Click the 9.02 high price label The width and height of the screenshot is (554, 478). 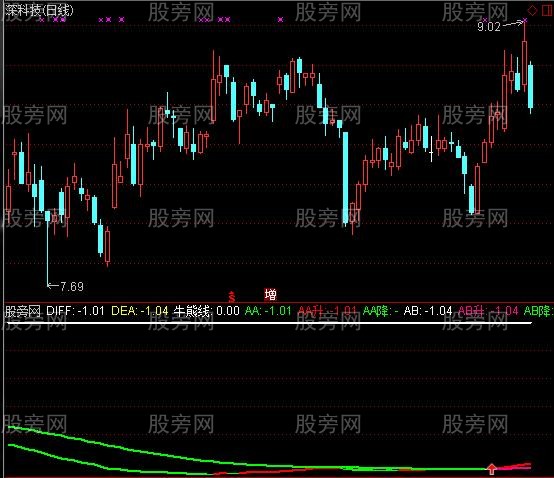click(x=489, y=26)
